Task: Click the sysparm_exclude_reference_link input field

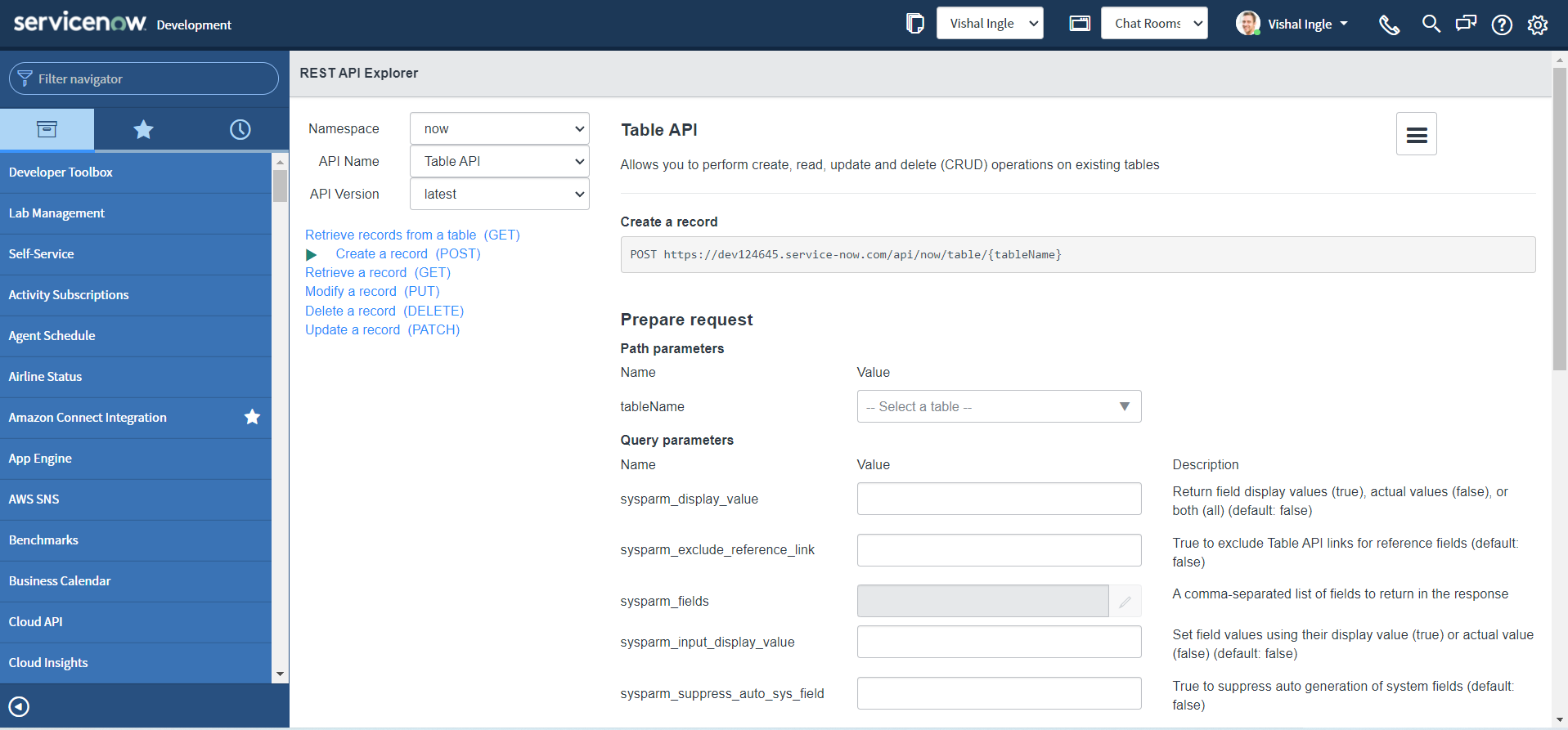Action: [999, 550]
